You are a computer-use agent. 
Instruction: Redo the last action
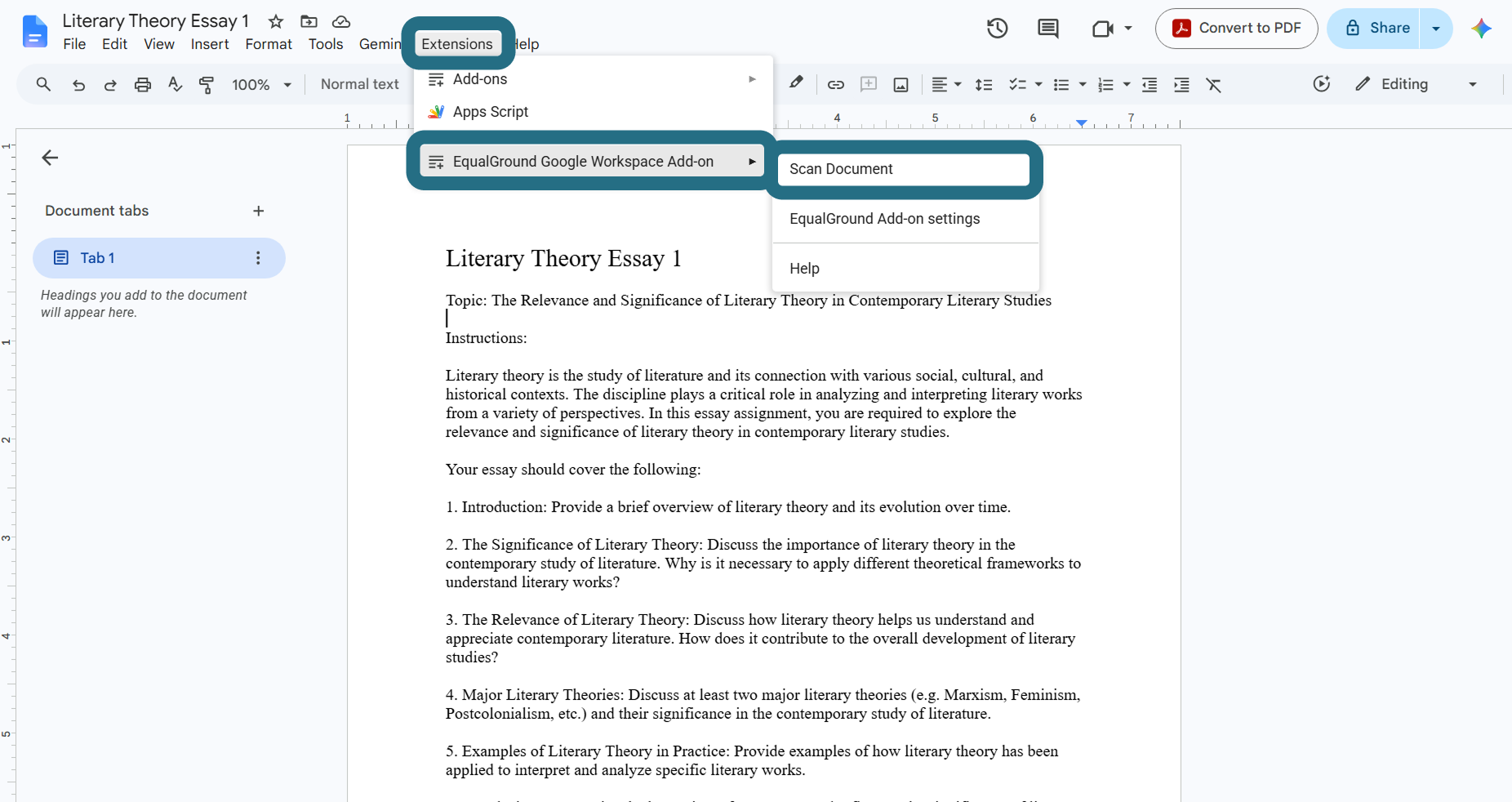(x=110, y=84)
